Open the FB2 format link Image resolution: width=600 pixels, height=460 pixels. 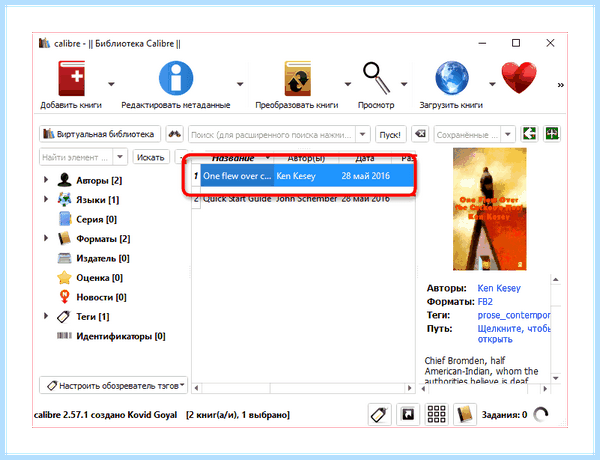(x=485, y=302)
